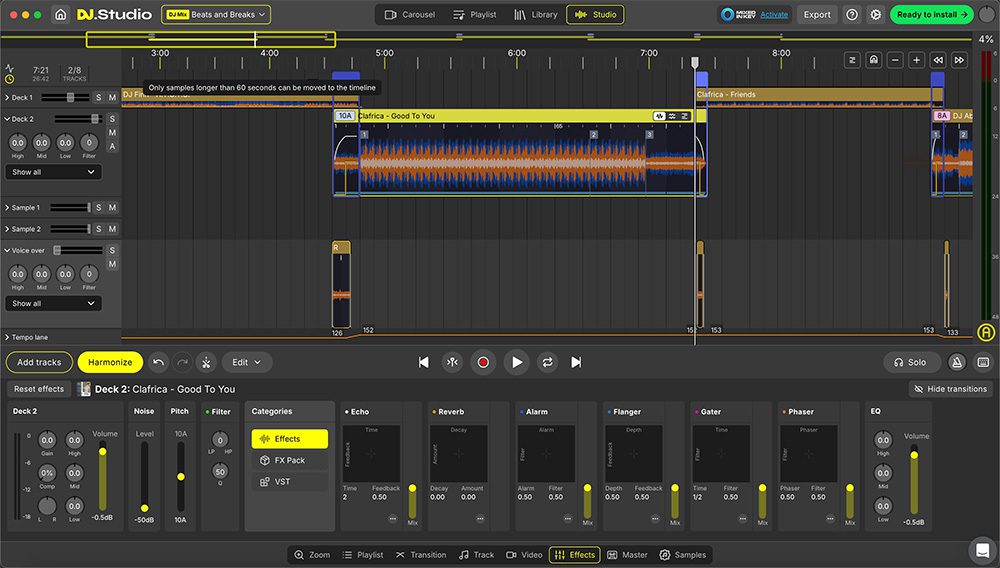Adjust the Noise Level slider handle
The width and height of the screenshot is (1000, 568).
click(144, 508)
